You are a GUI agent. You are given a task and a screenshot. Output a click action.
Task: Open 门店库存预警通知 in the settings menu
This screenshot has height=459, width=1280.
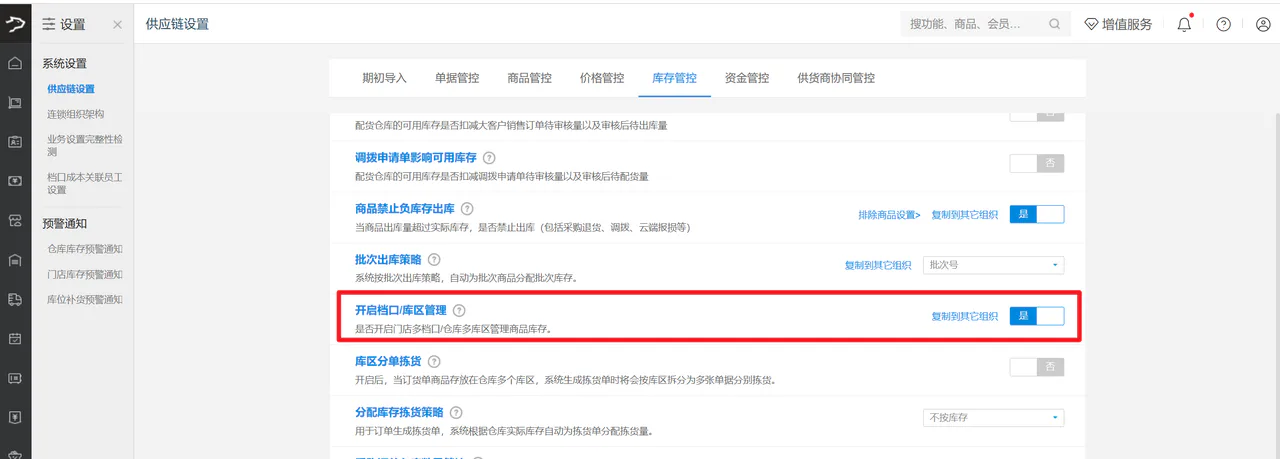[84, 274]
